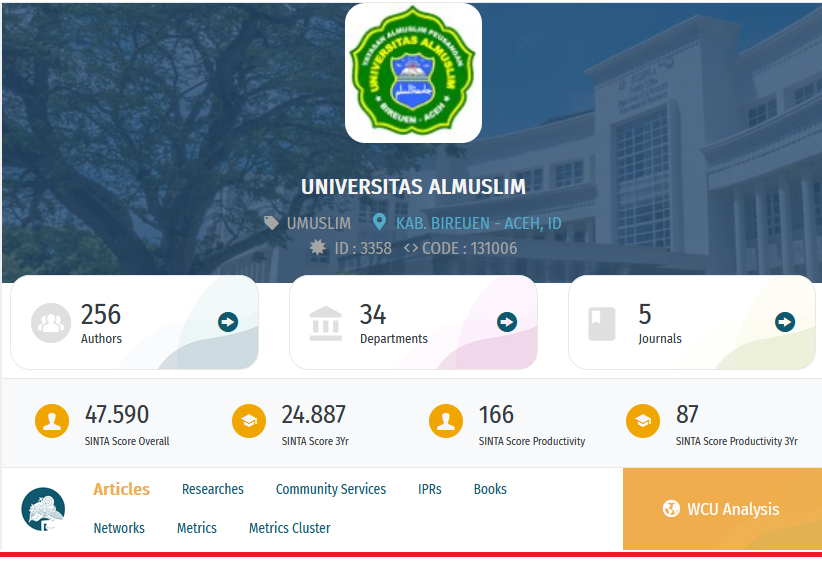Click the code brackets icon beside CODE
This screenshot has width=822, height=562.
pos(411,247)
